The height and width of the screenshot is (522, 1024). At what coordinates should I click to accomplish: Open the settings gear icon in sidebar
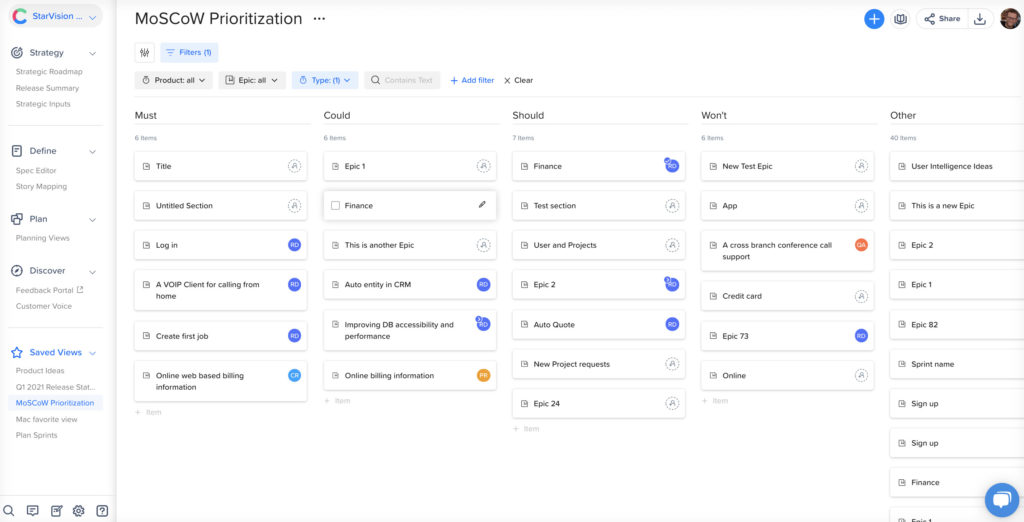78,510
